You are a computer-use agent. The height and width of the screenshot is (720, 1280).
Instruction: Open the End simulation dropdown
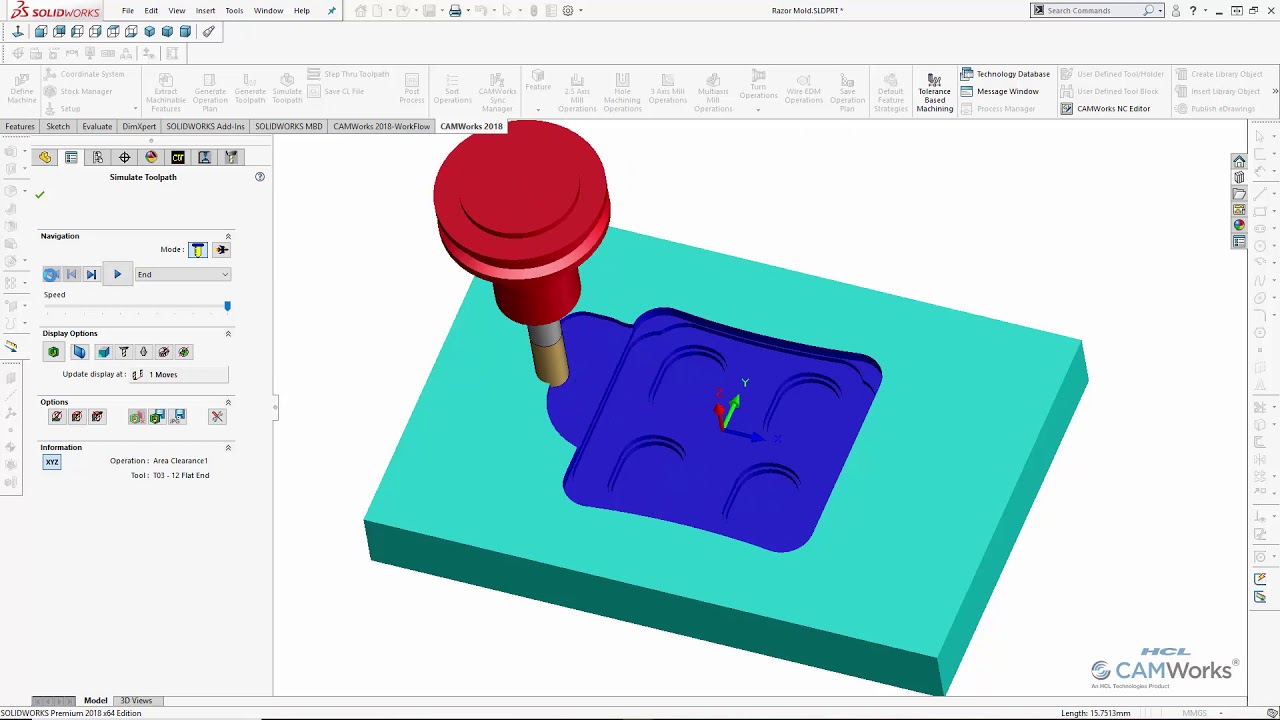point(183,274)
